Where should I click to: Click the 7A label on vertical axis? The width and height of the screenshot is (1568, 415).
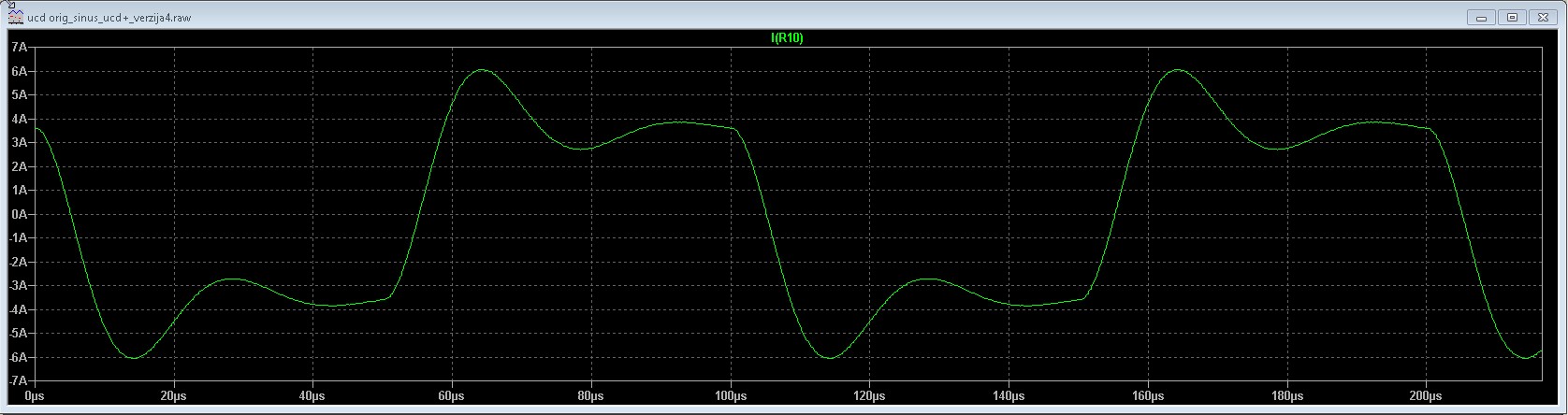point(18,47)
